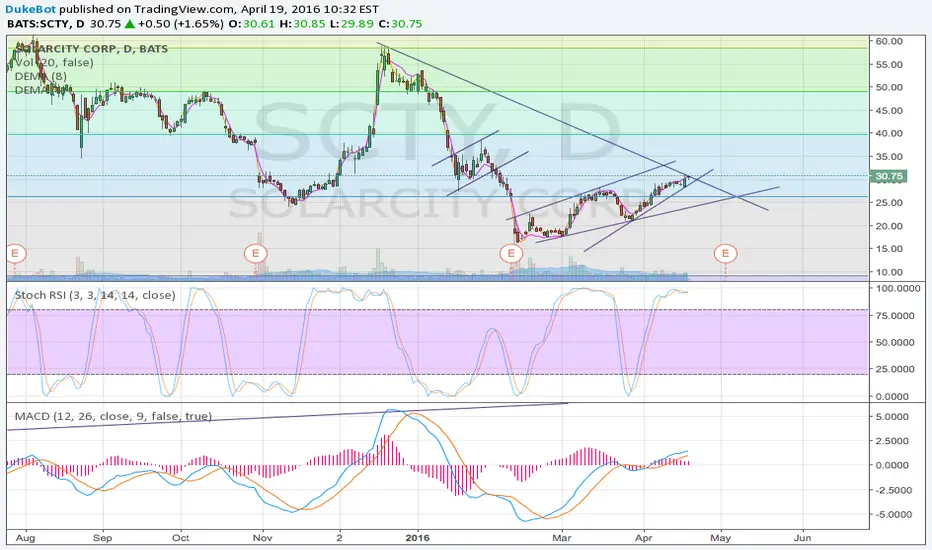Click the Jun label on the time axis

[x=802, y=538]
